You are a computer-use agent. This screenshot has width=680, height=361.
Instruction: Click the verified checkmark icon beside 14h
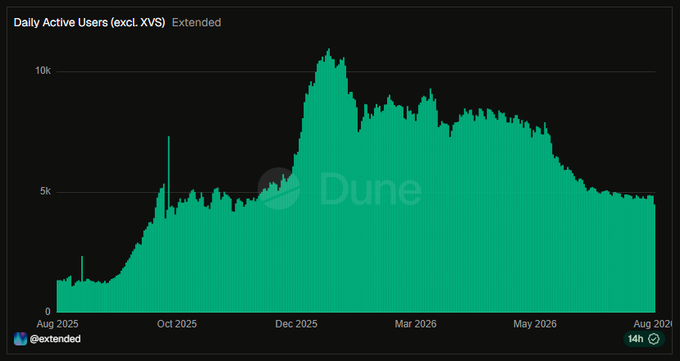coord(654,339)
